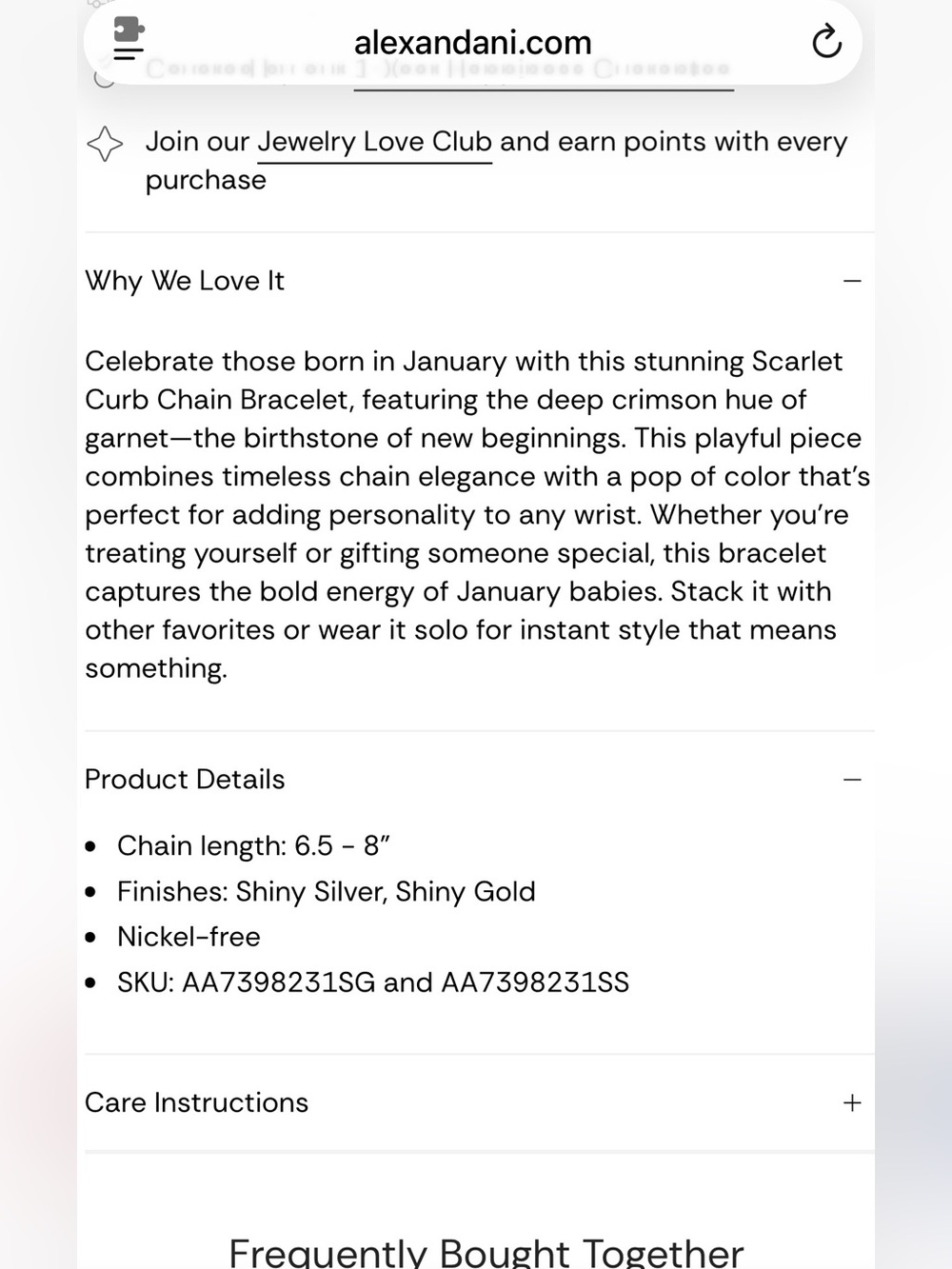The width and height of the screenshot is (952, 1269).
Task: Collapse Product Details using the minus icon
Action: (x=852, y=779)
